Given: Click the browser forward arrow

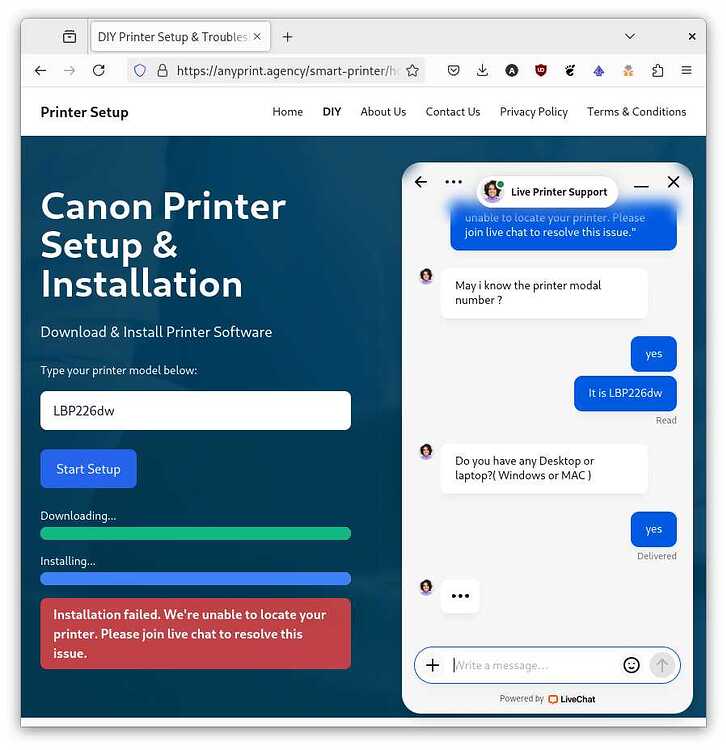Looking at the screenshot, I should point(70,71).
